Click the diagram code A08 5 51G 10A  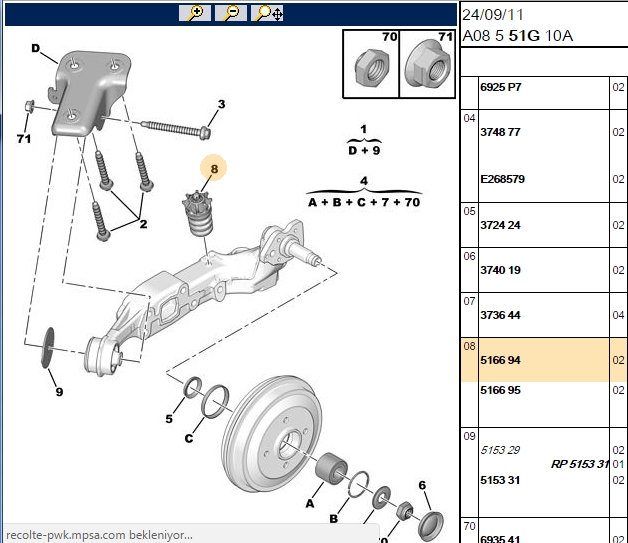pos(517,36)
